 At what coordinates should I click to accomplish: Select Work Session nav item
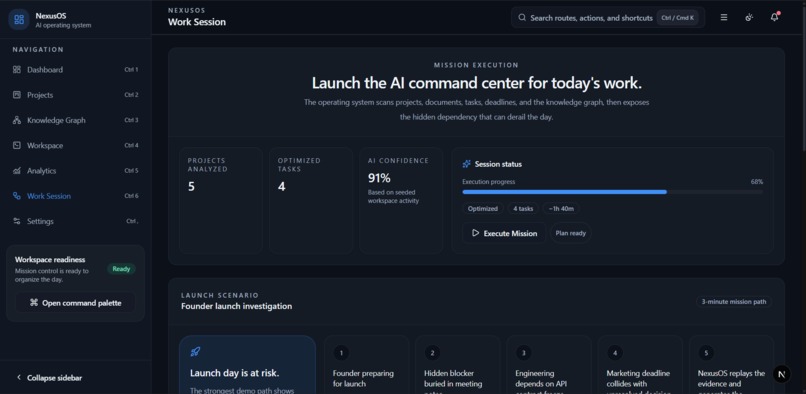(76, 196)
